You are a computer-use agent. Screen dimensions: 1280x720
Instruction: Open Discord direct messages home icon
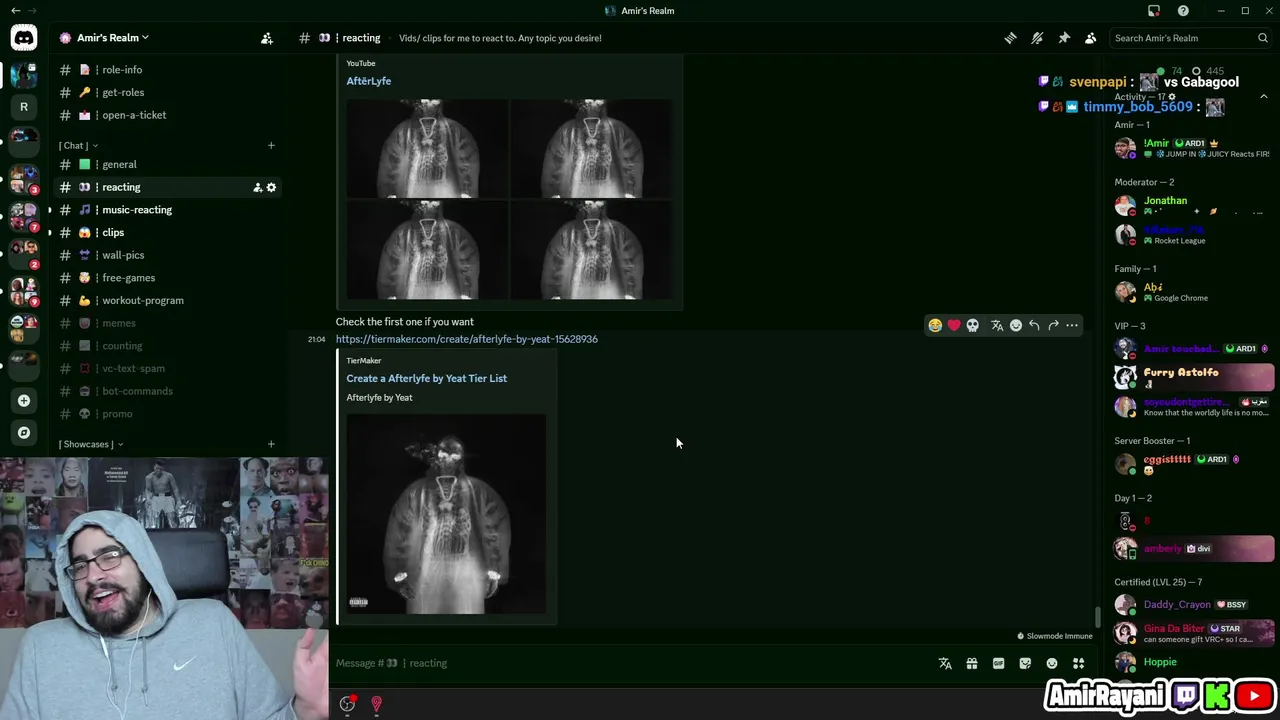coord(23,38)
